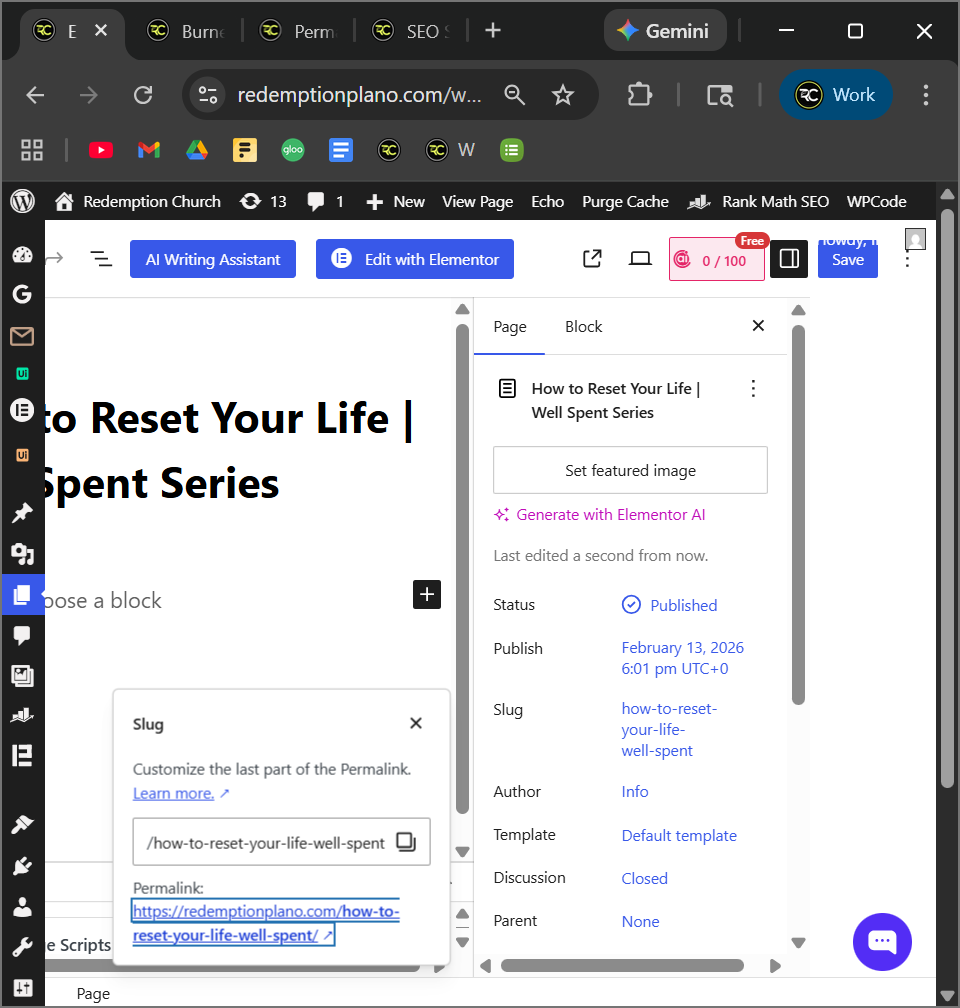Open the New menu in admin bar
The image size is (960, 1008).
point(395,201)
